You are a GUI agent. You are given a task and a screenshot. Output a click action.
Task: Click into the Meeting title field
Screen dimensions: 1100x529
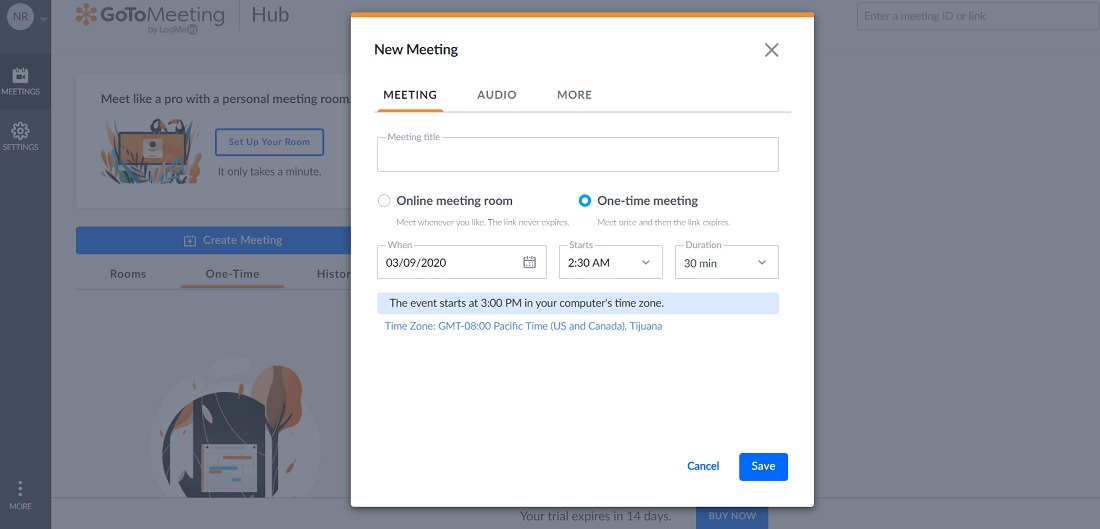tap(577, 156)
